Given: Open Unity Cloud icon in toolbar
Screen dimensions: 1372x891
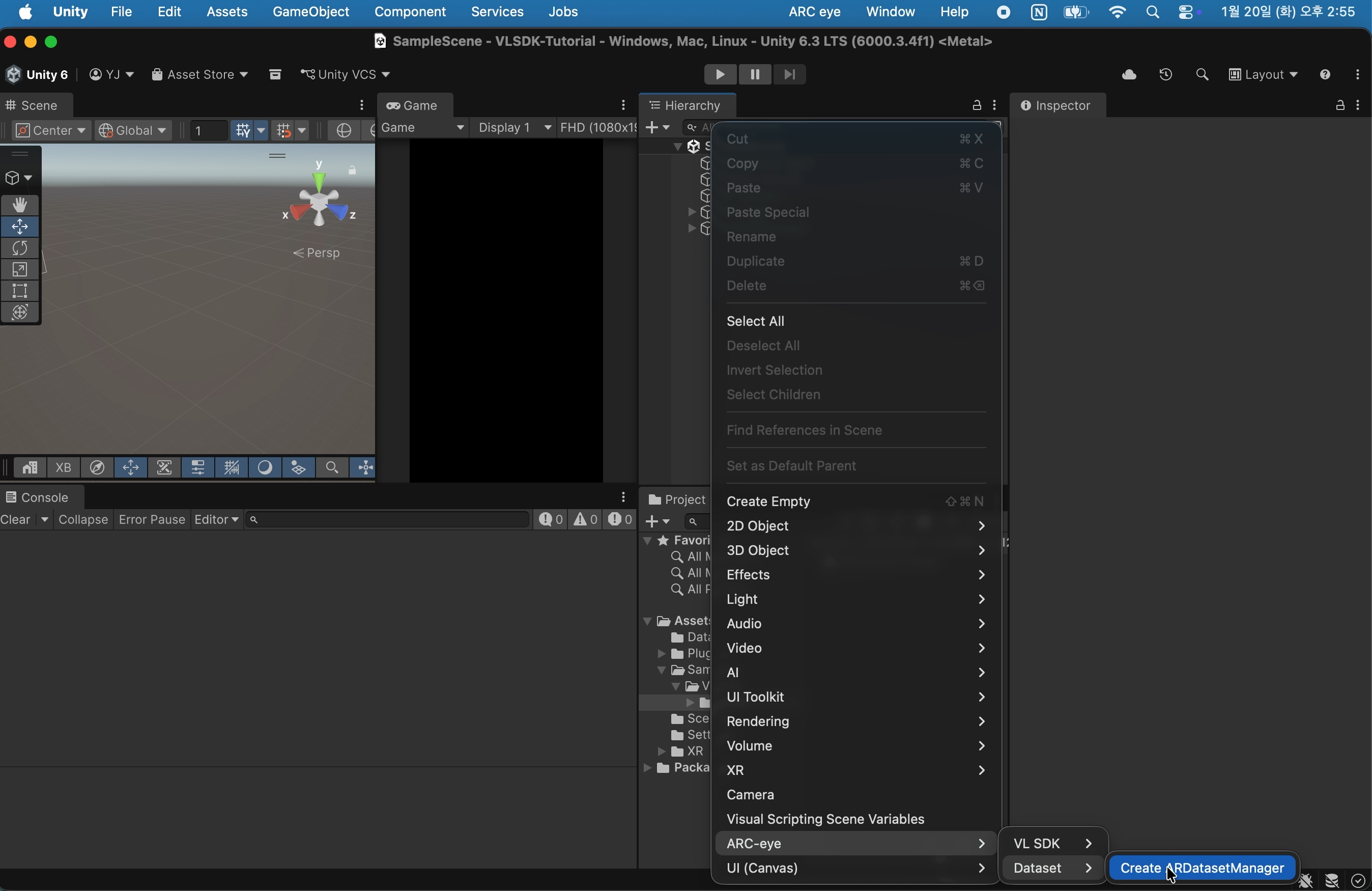Looking at the screenshot, I should click(1129, 75).
